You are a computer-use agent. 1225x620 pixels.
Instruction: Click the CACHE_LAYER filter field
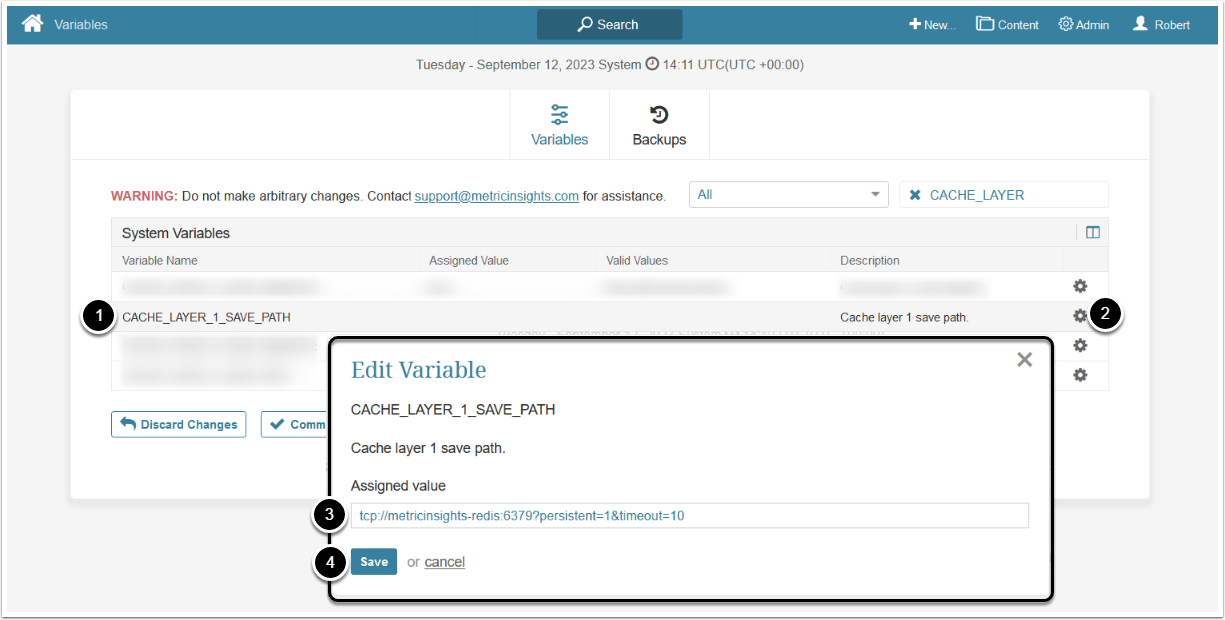click(1004, 194)
